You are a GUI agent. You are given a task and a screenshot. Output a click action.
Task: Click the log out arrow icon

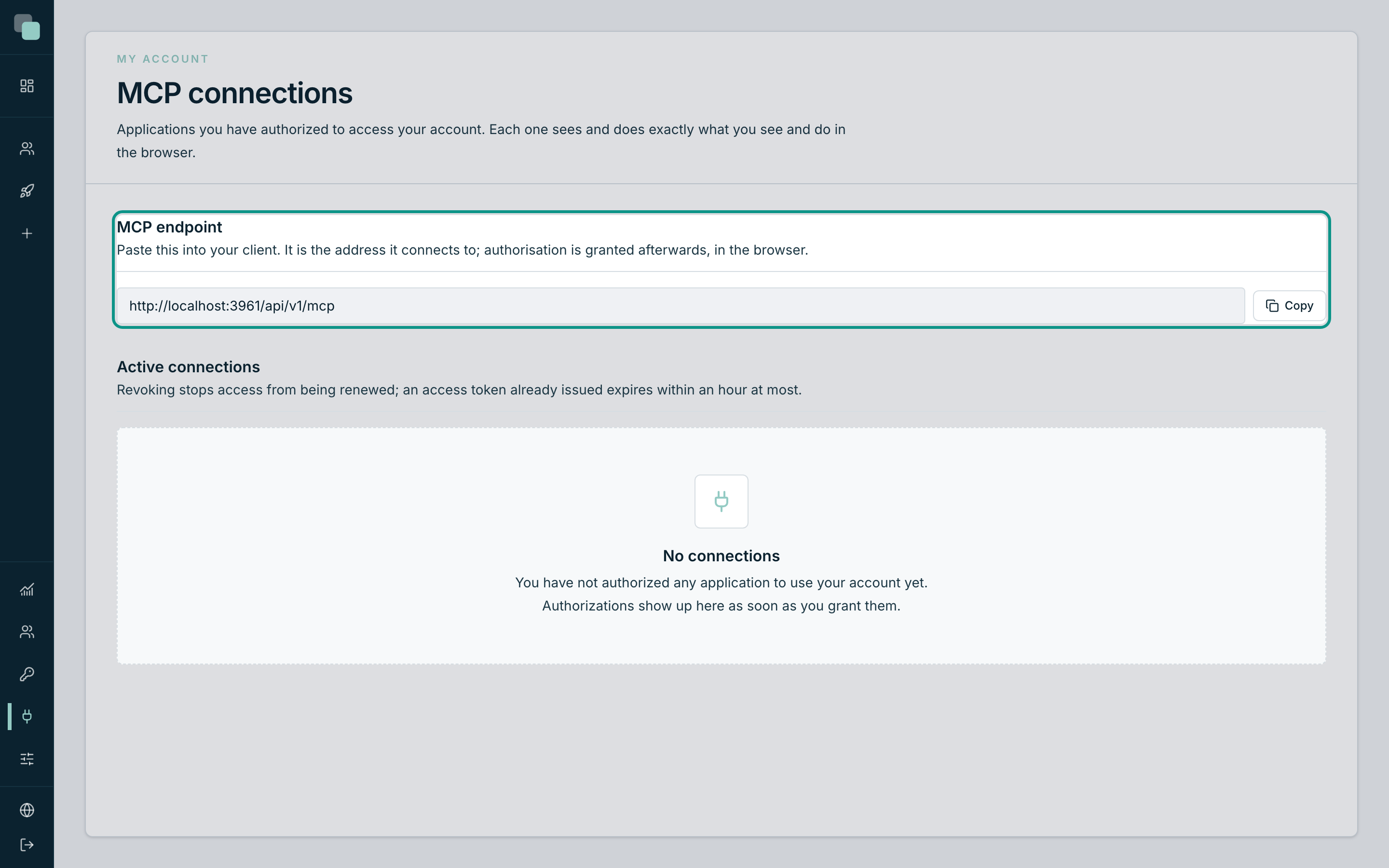coord(27,845)
